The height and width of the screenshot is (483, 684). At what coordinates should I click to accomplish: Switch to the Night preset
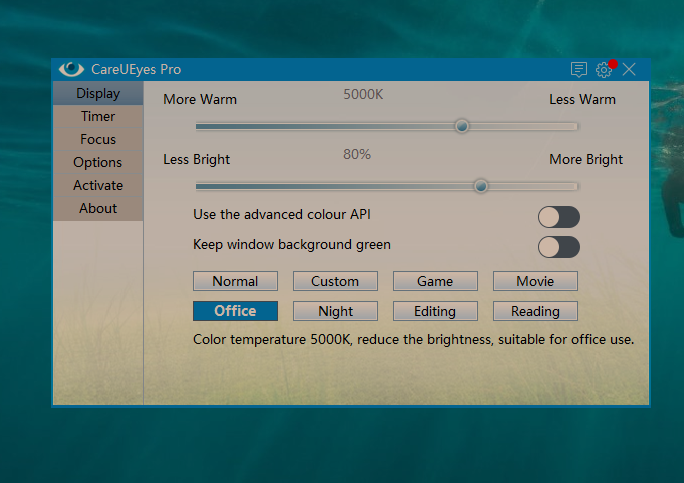pos(335,311)
